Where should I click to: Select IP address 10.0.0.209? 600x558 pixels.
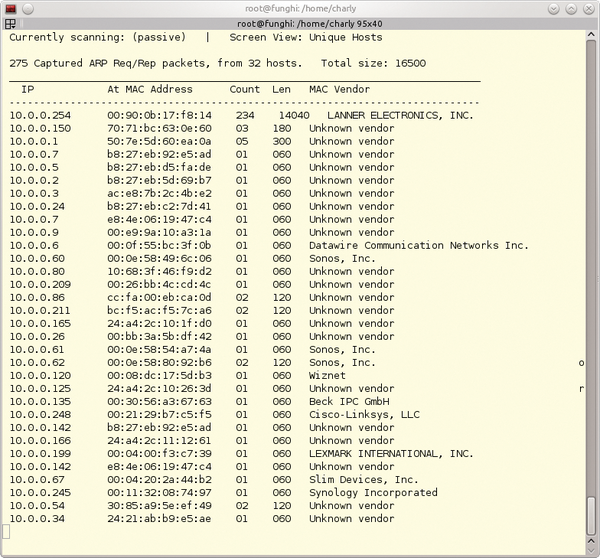click(x=40, y=284)
